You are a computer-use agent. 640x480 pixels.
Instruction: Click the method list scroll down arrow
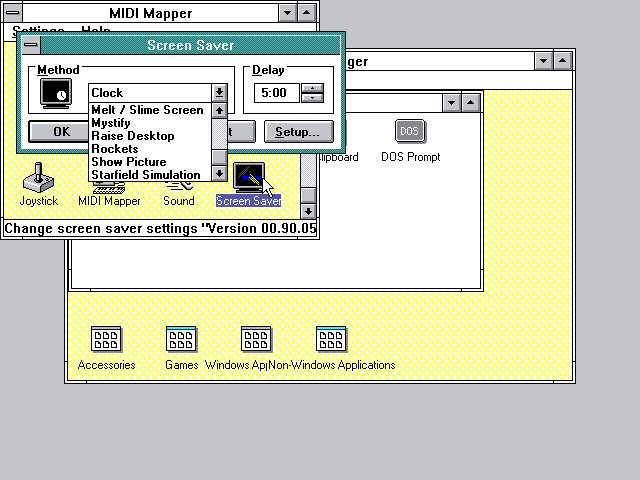coord(220,174)
